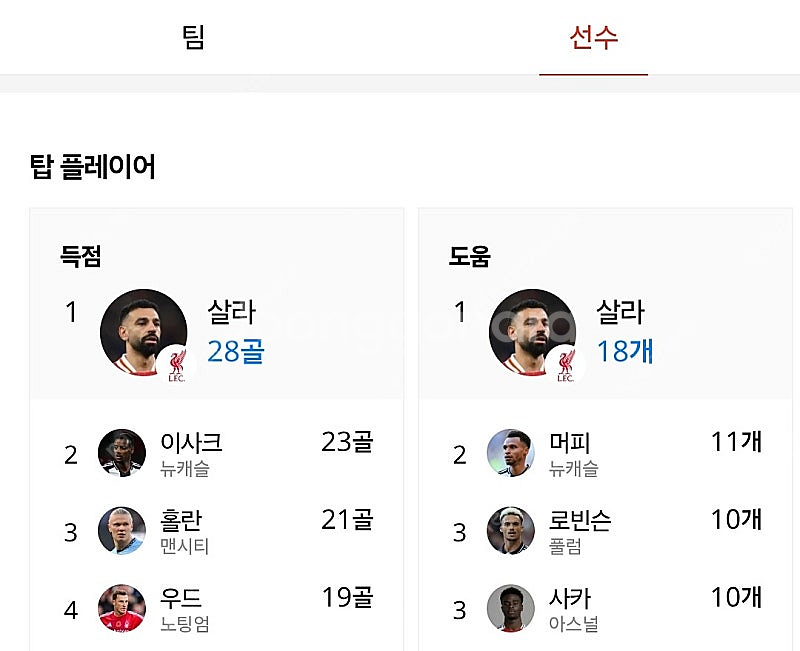Click the Liverpool badge in the 득점 card
The height and width of the screenshot is (651, 800).
tap(177, 364)
